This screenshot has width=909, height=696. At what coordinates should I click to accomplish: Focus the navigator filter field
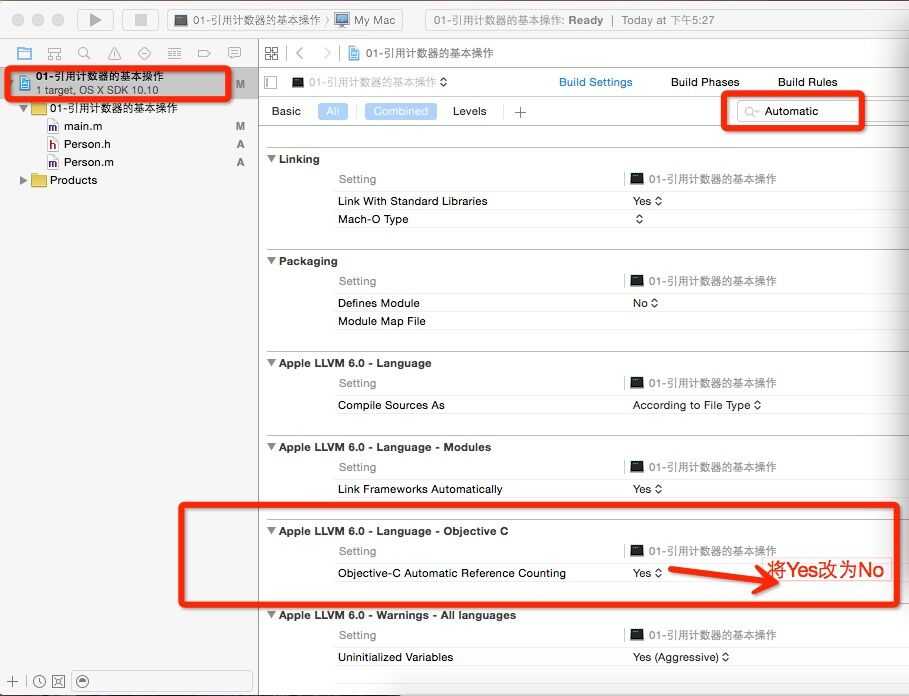pos(162,682)
